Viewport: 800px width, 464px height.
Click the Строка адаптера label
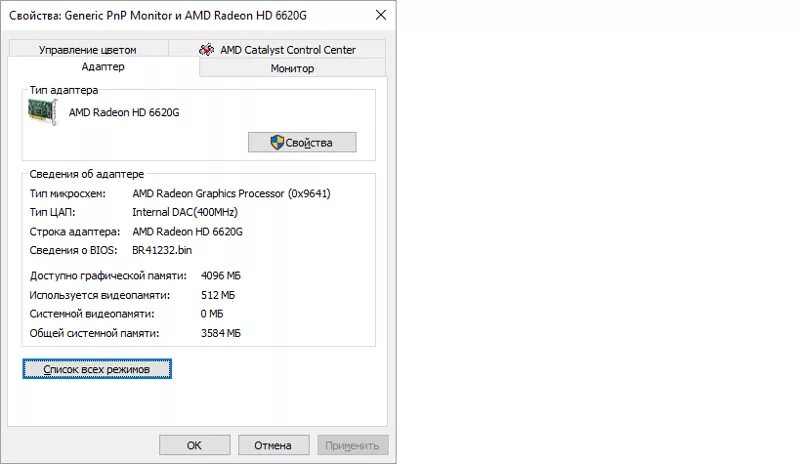75,232
